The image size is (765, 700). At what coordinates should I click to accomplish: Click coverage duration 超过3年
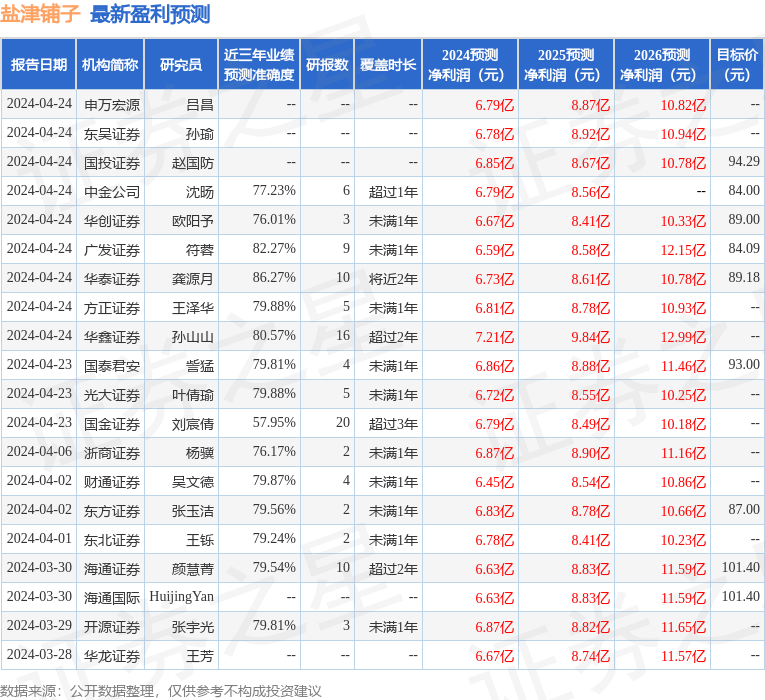coord(393,424)
